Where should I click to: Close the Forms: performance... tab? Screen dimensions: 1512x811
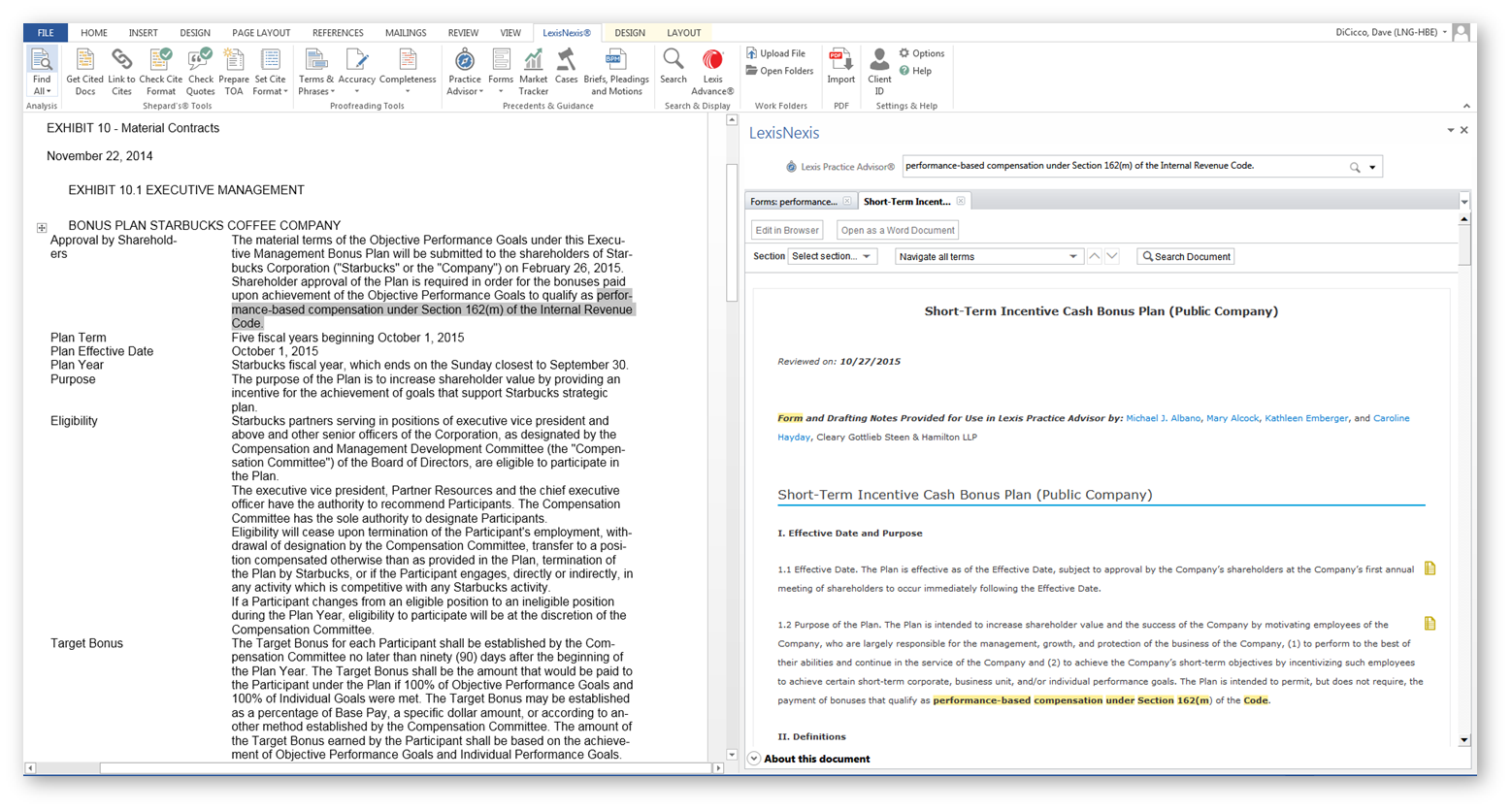847,201
